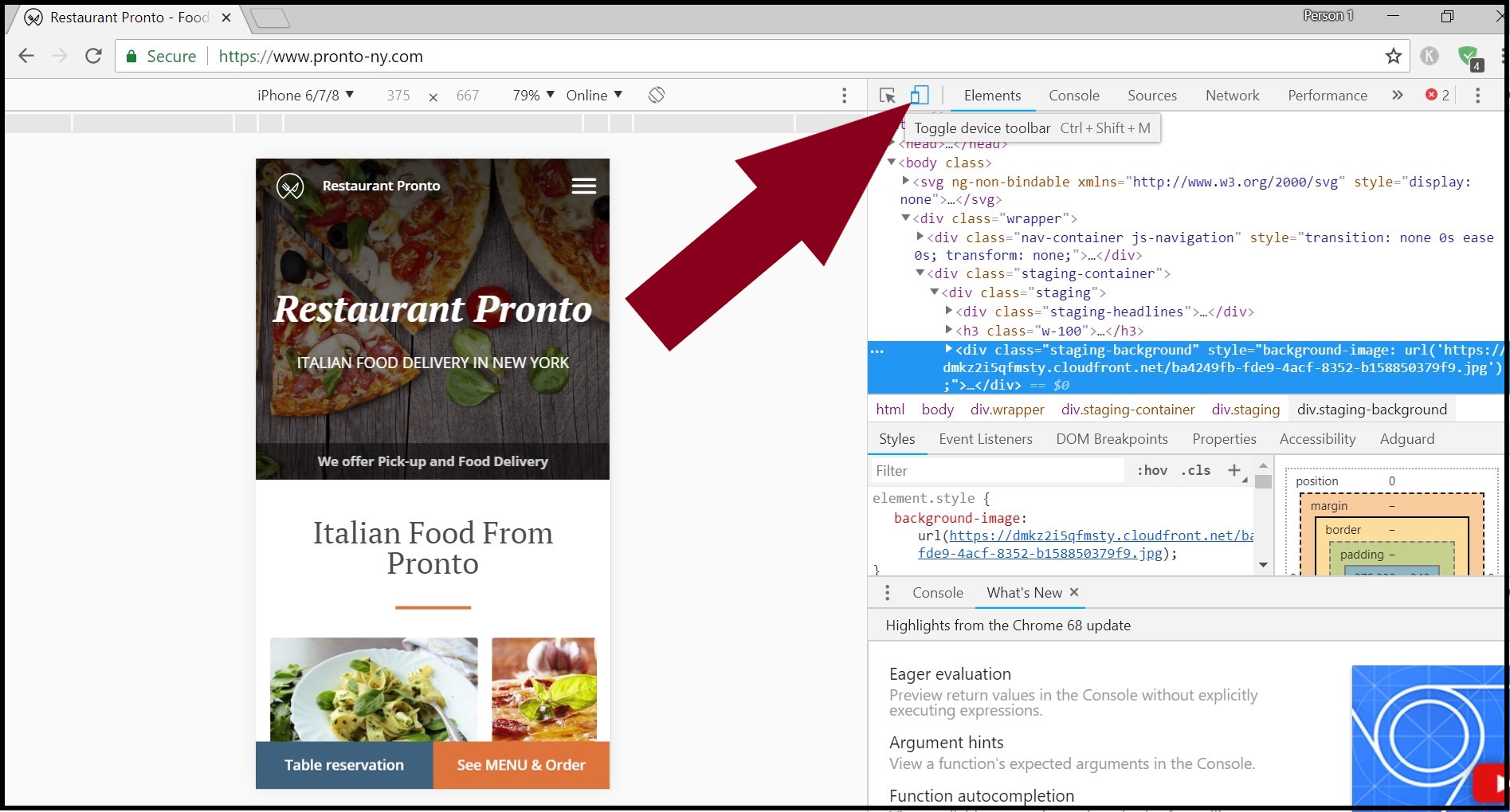Expand the nav-container js-navigation node

[x=920, y=237]
